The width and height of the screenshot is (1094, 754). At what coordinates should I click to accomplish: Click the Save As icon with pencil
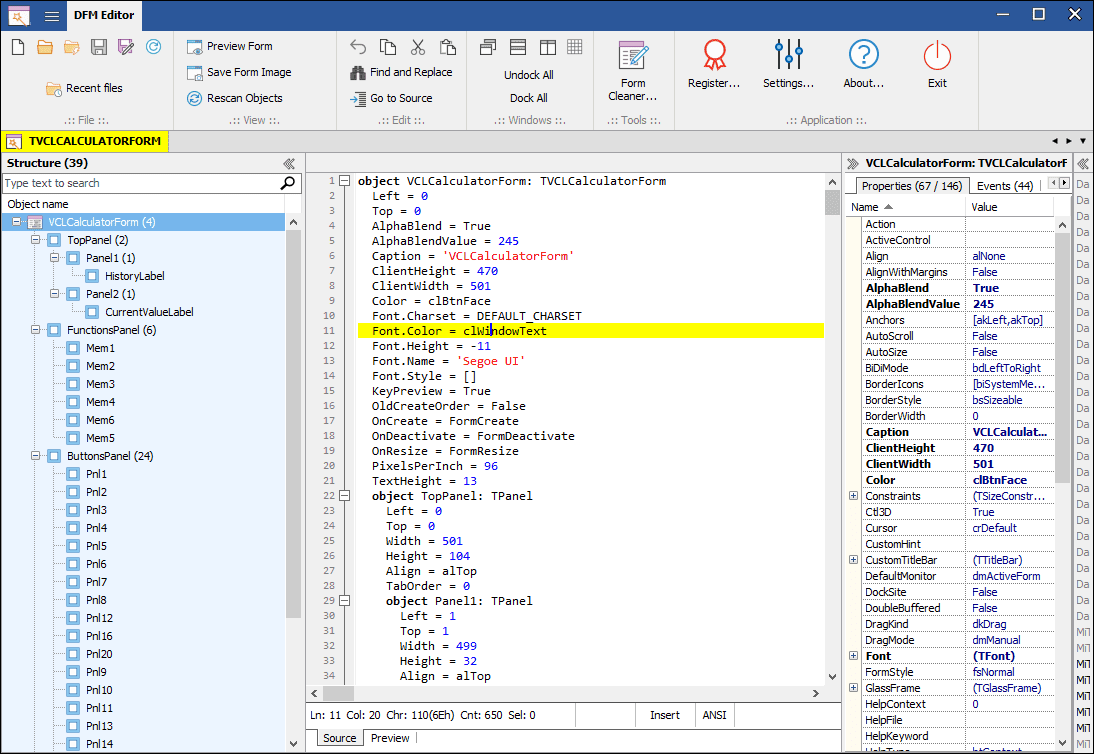coord(126,47)
